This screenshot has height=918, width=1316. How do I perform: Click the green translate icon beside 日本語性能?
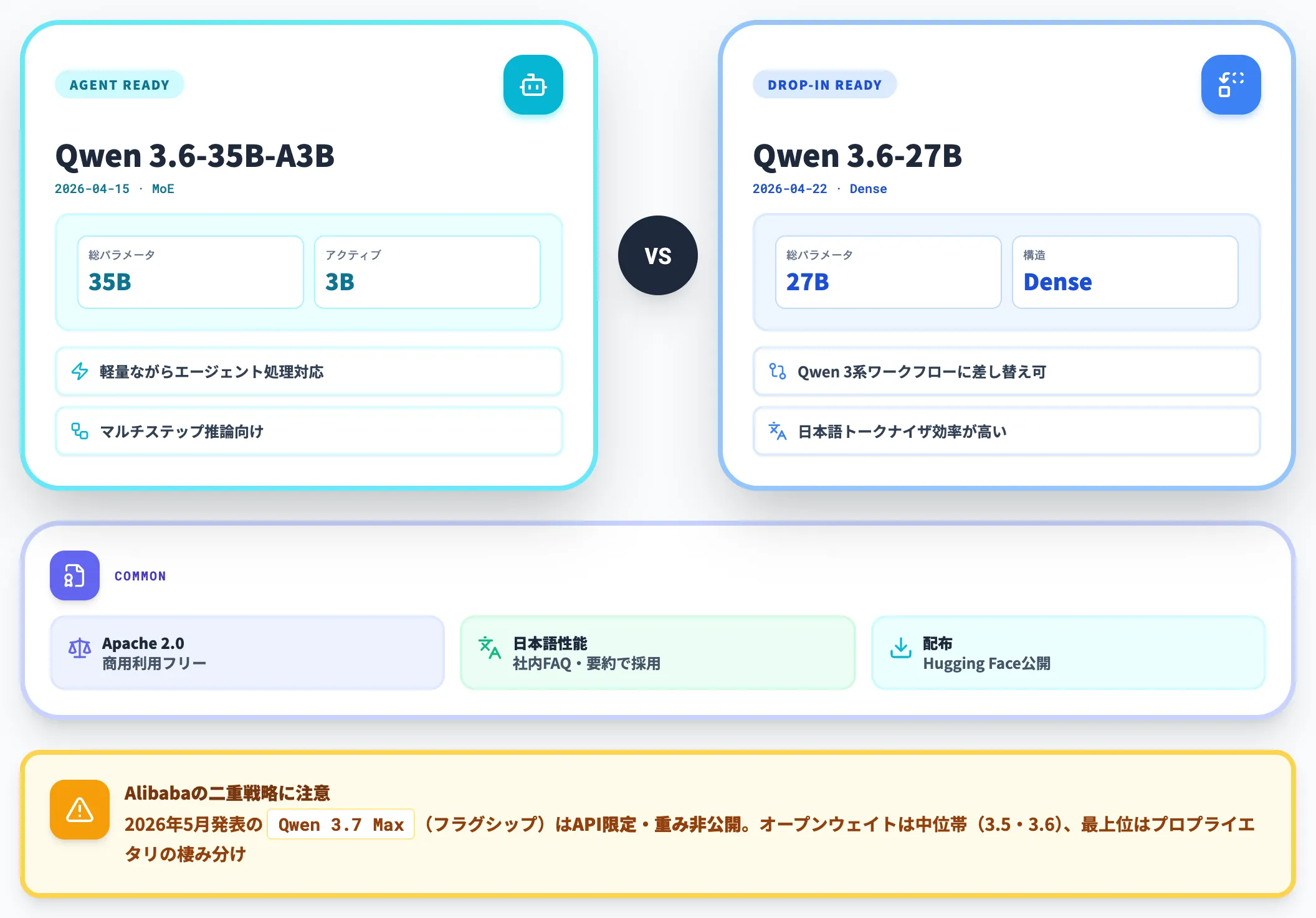click(490, 648)
